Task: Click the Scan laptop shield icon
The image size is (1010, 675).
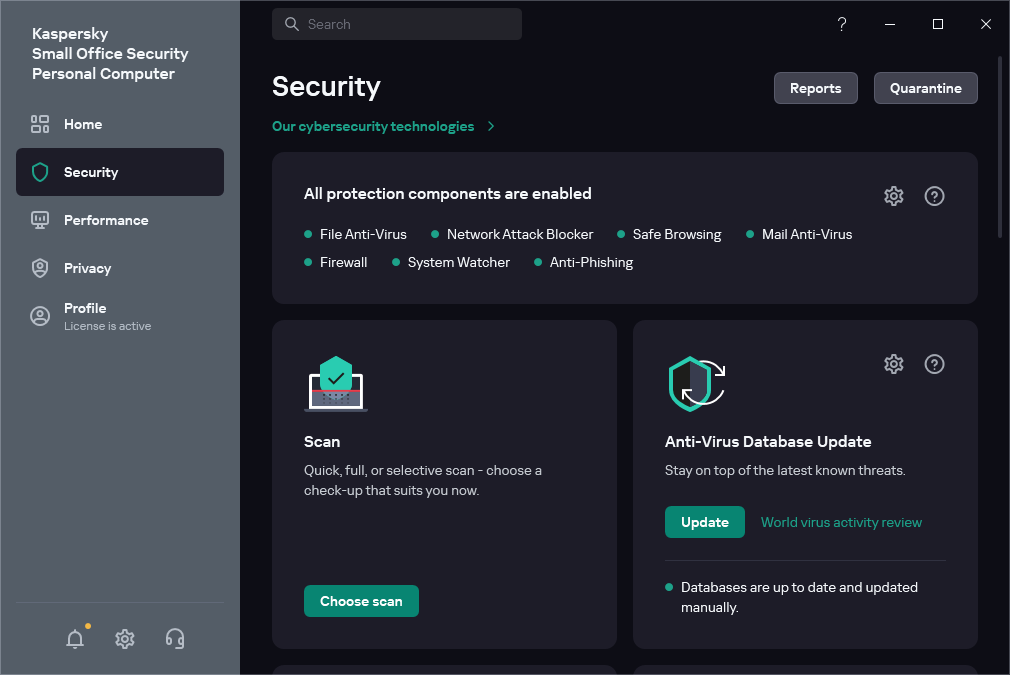Action: click(x=336, y=384)
